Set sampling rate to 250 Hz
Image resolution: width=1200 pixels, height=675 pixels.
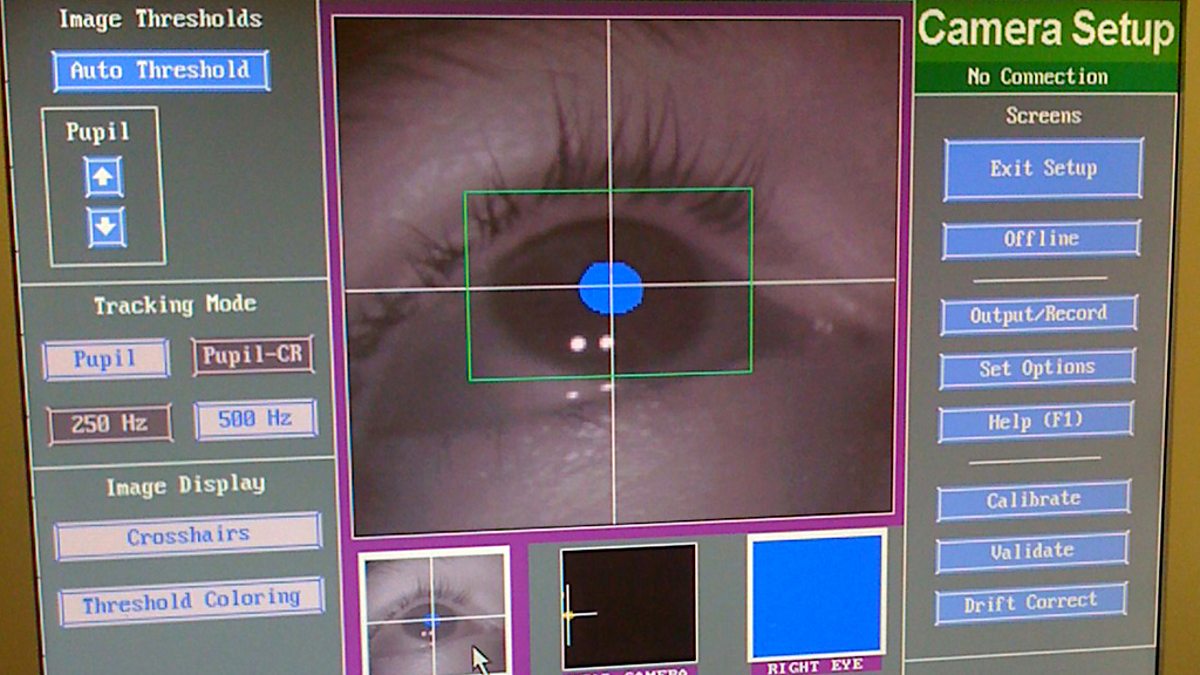(x=110, y=423)
